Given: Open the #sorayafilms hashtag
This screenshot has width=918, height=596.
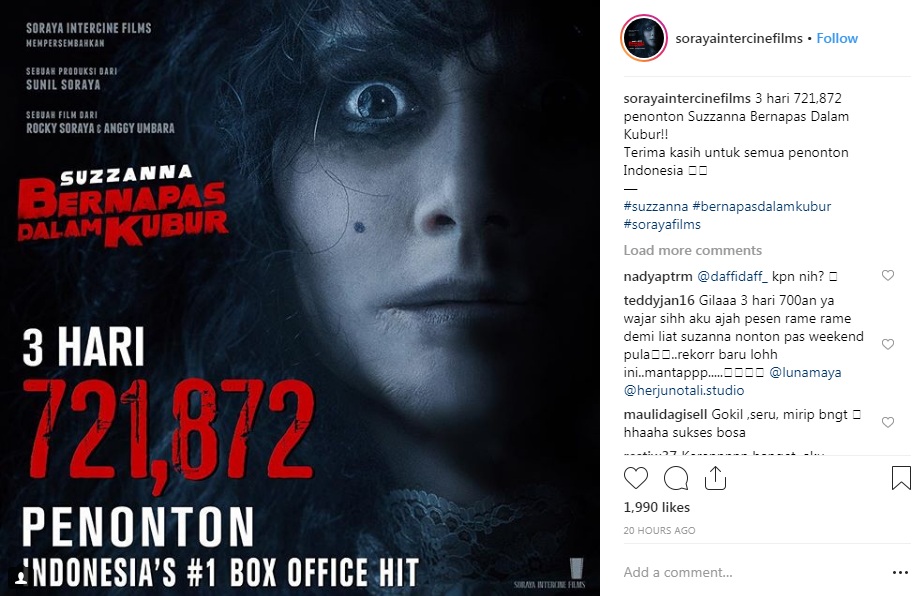Looking at the screenshot, I should click(x=662, y=224).
